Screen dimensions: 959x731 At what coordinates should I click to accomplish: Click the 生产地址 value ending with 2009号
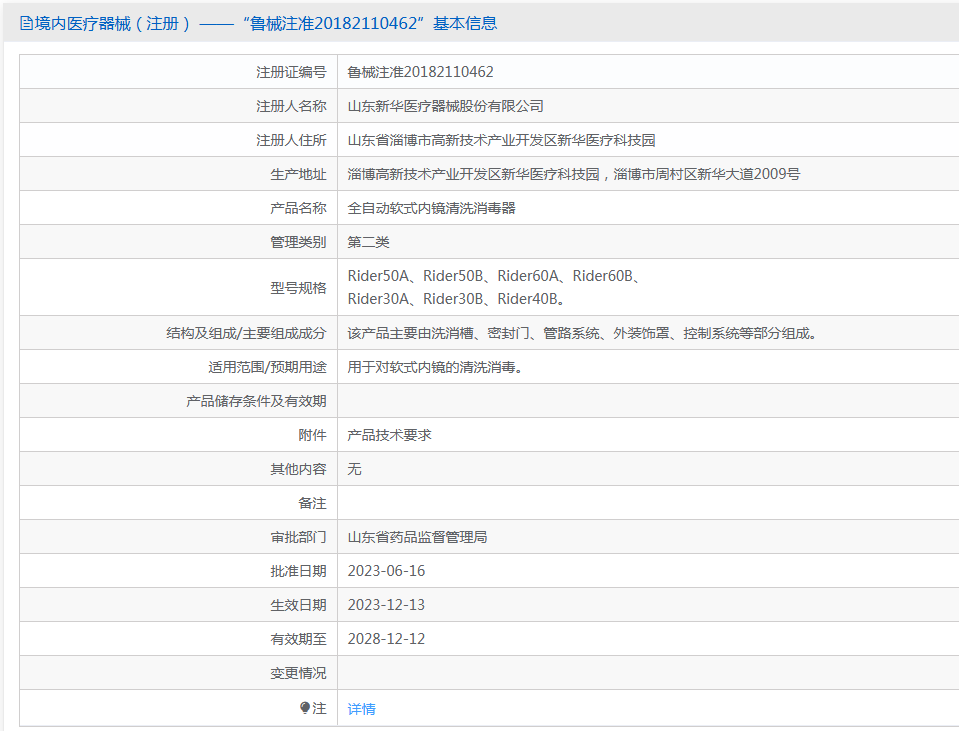pyautogui.click(x=574, y=174)
